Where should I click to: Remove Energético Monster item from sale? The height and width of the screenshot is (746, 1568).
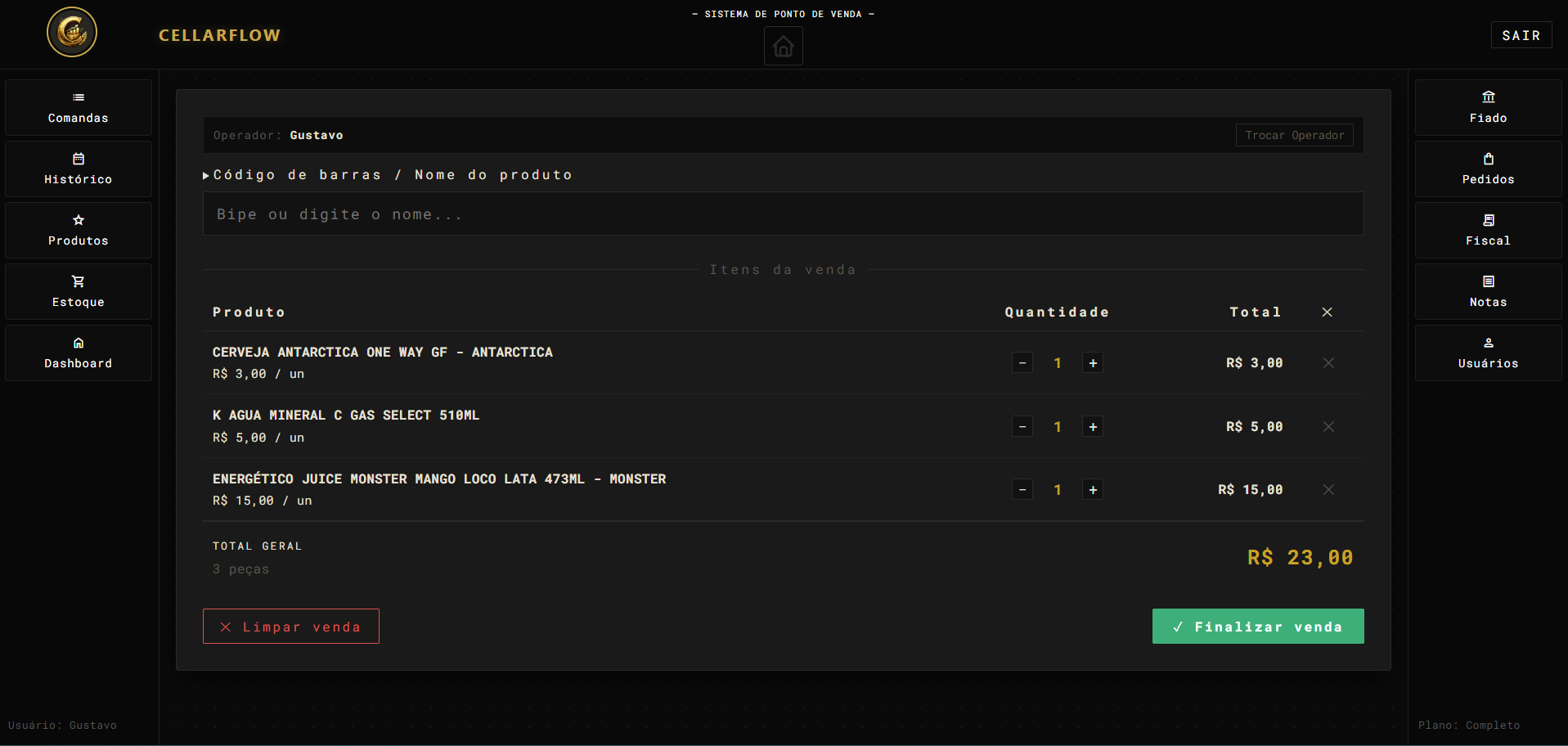point(1328,489)
